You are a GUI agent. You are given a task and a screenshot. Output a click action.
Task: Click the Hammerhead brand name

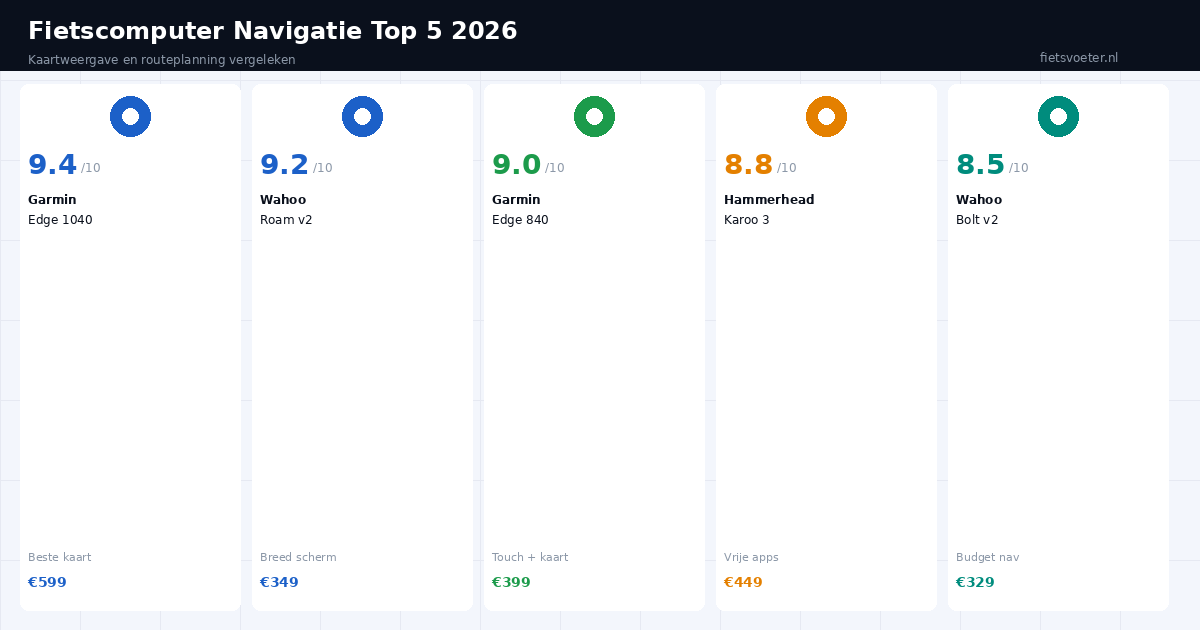769,200
